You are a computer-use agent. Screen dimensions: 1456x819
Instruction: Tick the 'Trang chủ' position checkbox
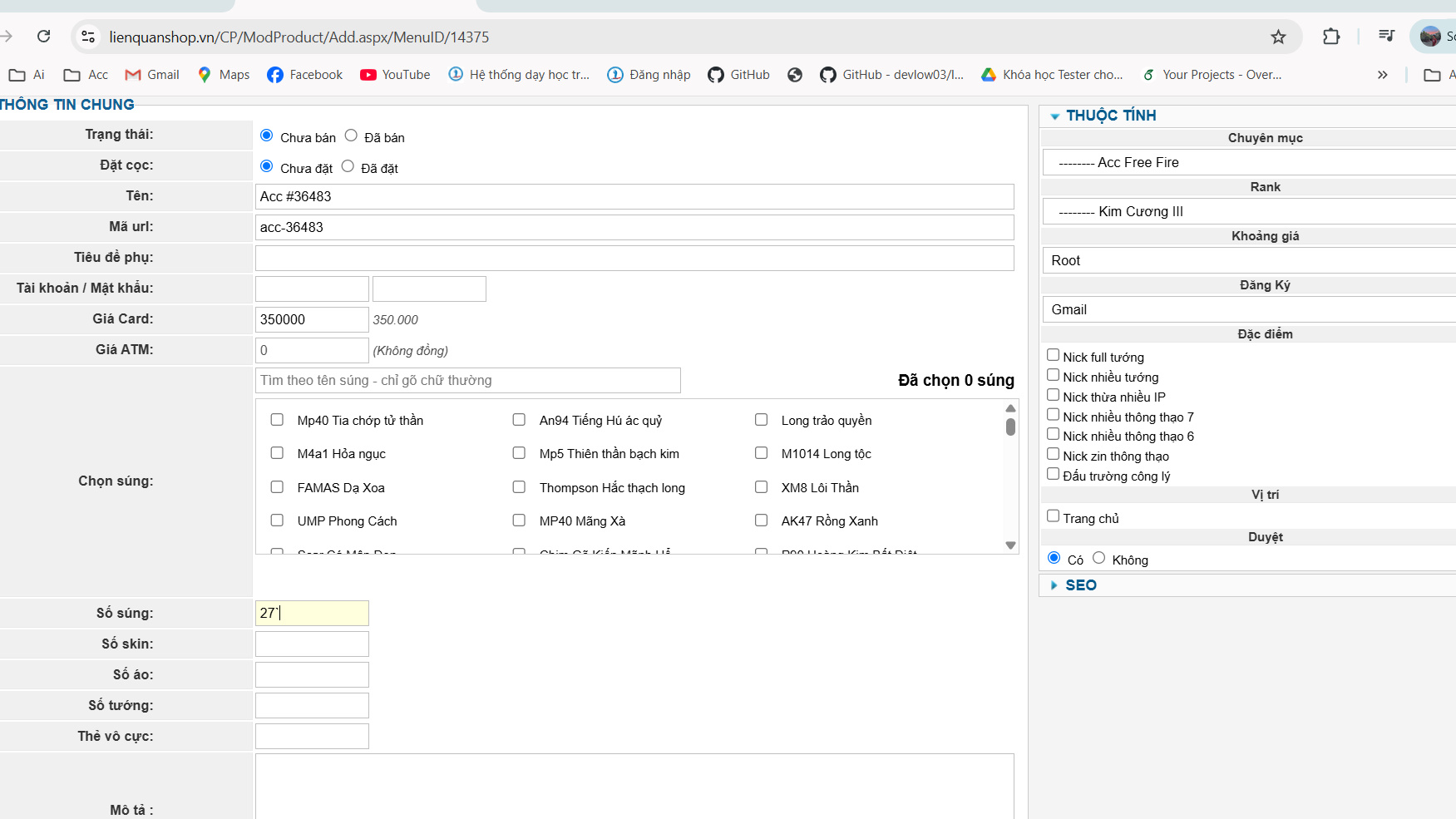pyautogui.click(x=1053, y=516)
